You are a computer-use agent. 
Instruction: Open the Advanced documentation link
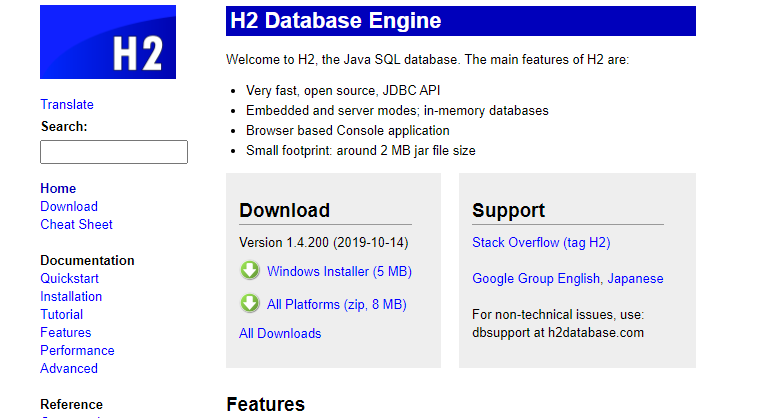[x=69, y=368]
